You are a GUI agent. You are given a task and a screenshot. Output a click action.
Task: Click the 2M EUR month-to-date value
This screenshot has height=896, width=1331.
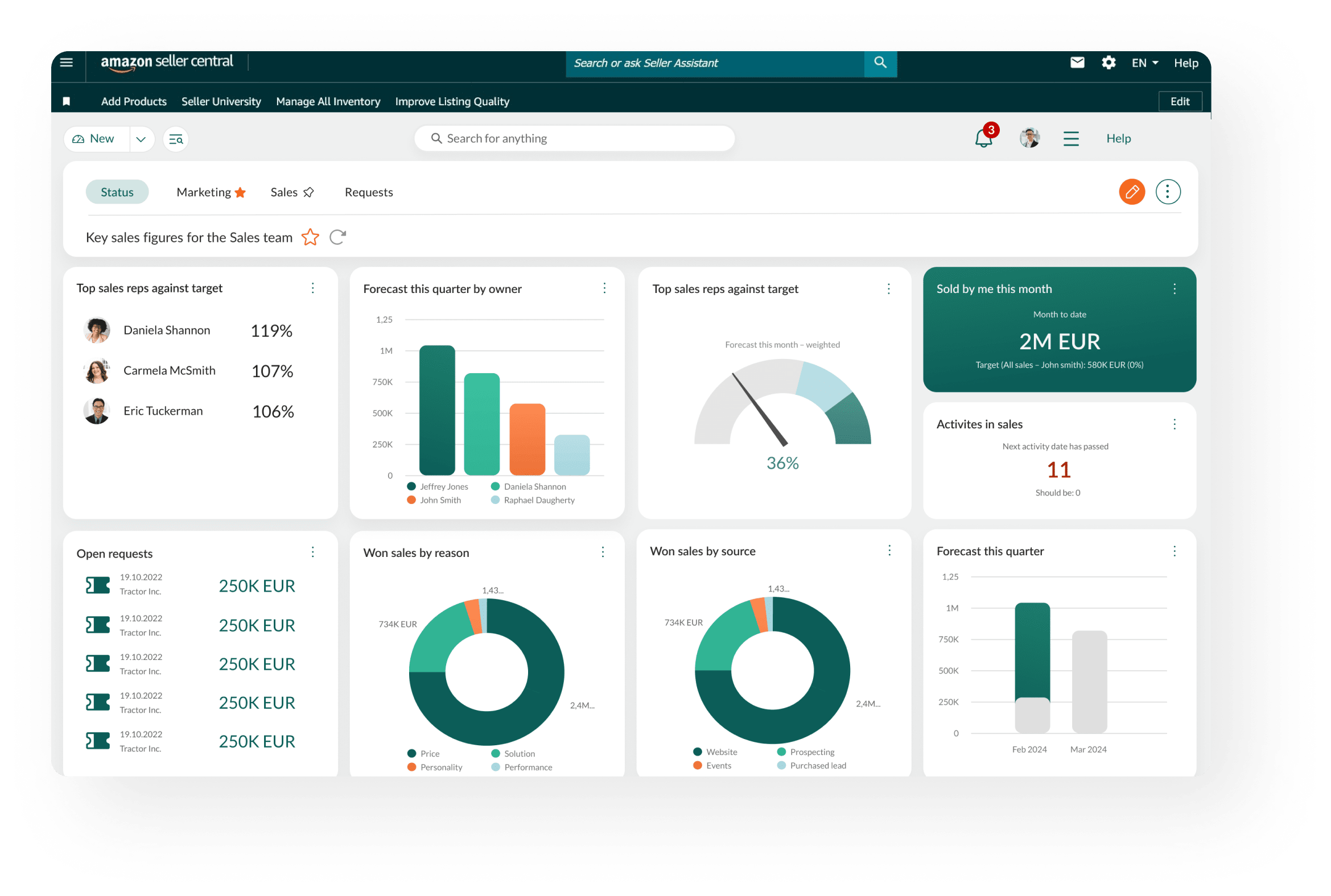1059,341
